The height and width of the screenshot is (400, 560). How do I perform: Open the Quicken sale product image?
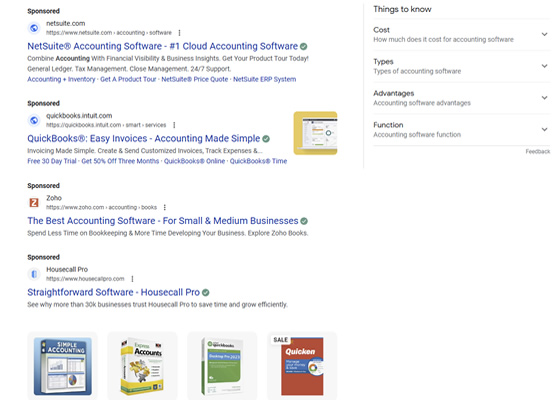302,366
